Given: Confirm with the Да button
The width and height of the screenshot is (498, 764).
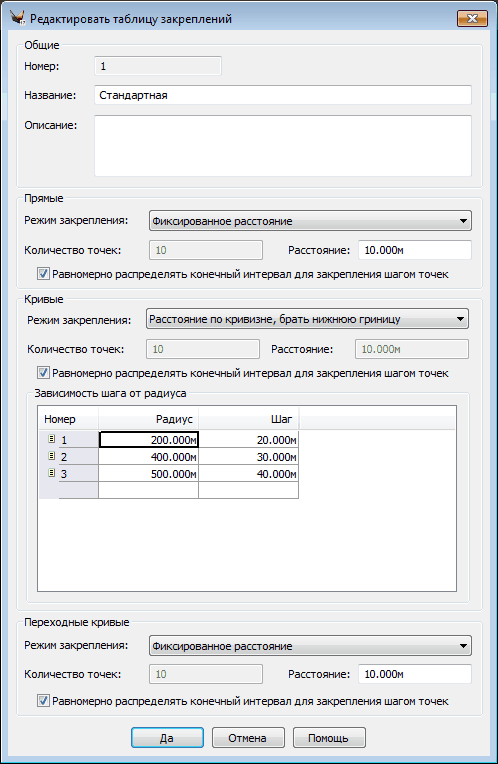Looking at the screenshot, I should (x=167, y=738).
